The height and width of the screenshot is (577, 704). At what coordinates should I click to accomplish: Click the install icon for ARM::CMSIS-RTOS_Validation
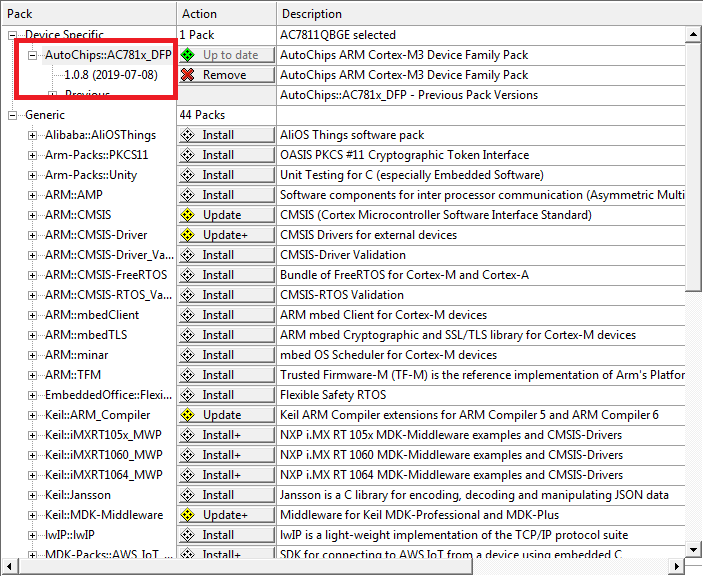(187, 295)
